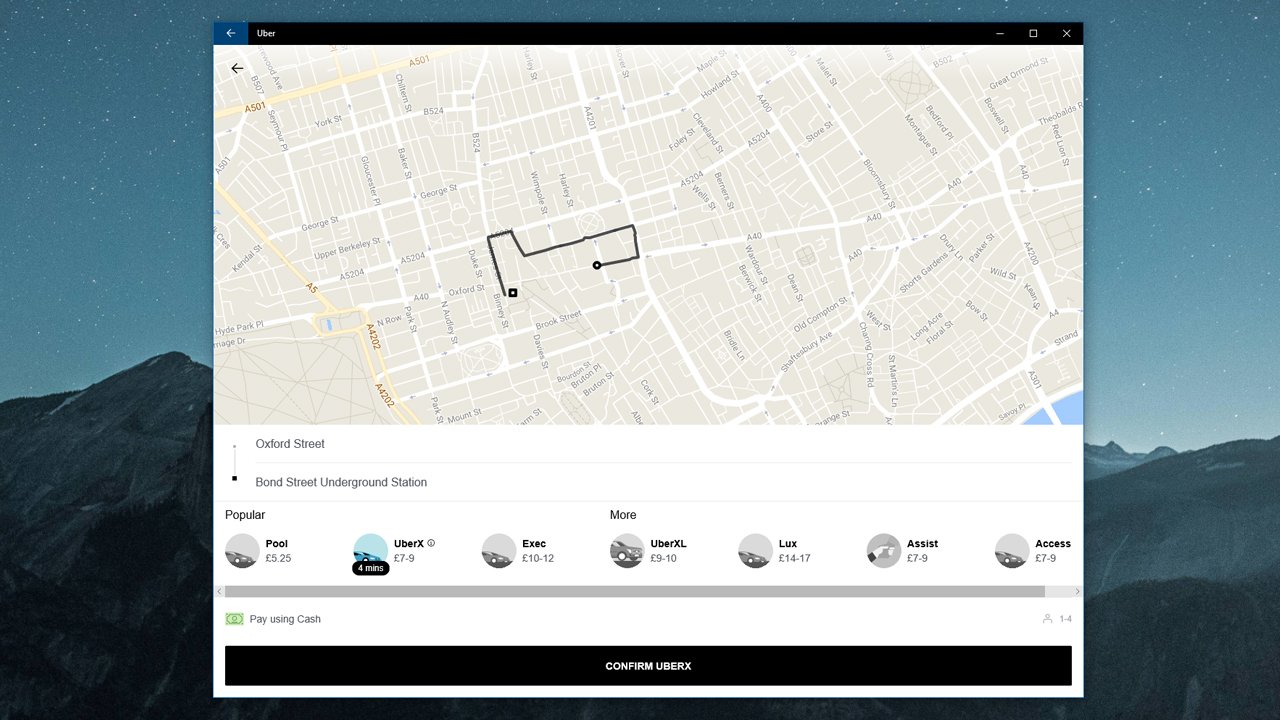Choose the Exec ride car icon

click(499, 551)
